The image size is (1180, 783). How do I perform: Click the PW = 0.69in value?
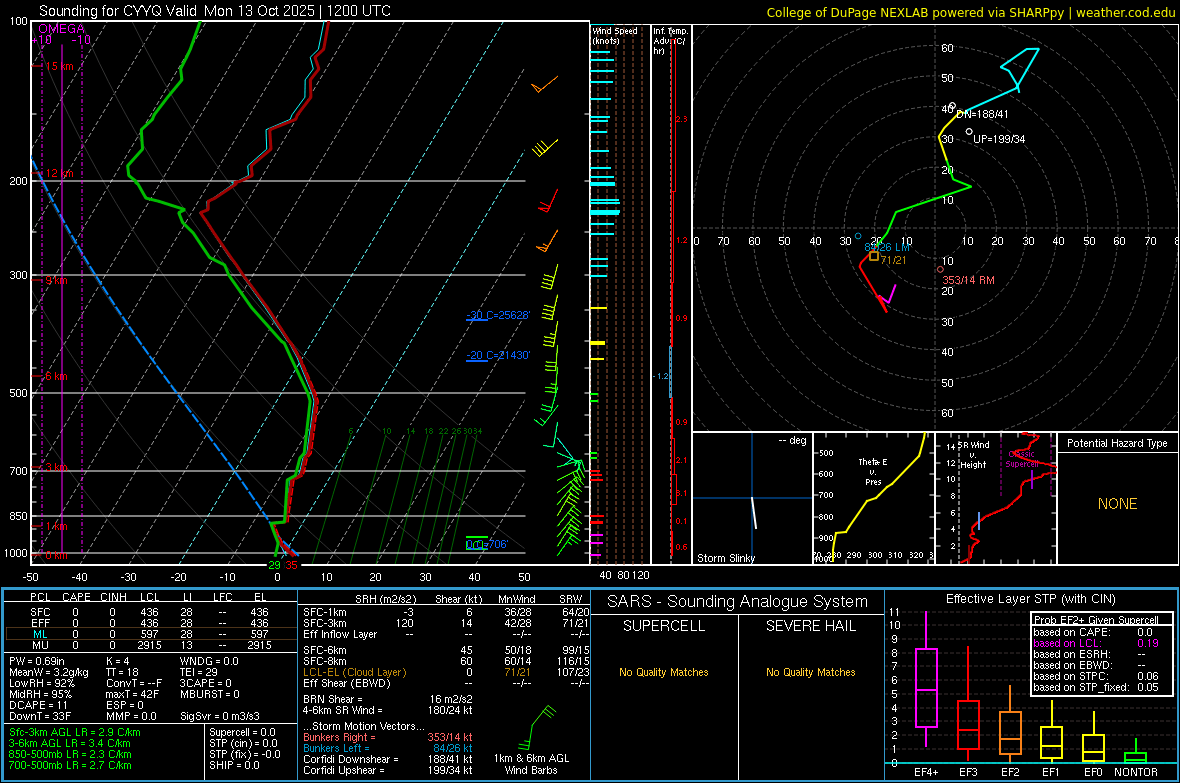(37, 661)
